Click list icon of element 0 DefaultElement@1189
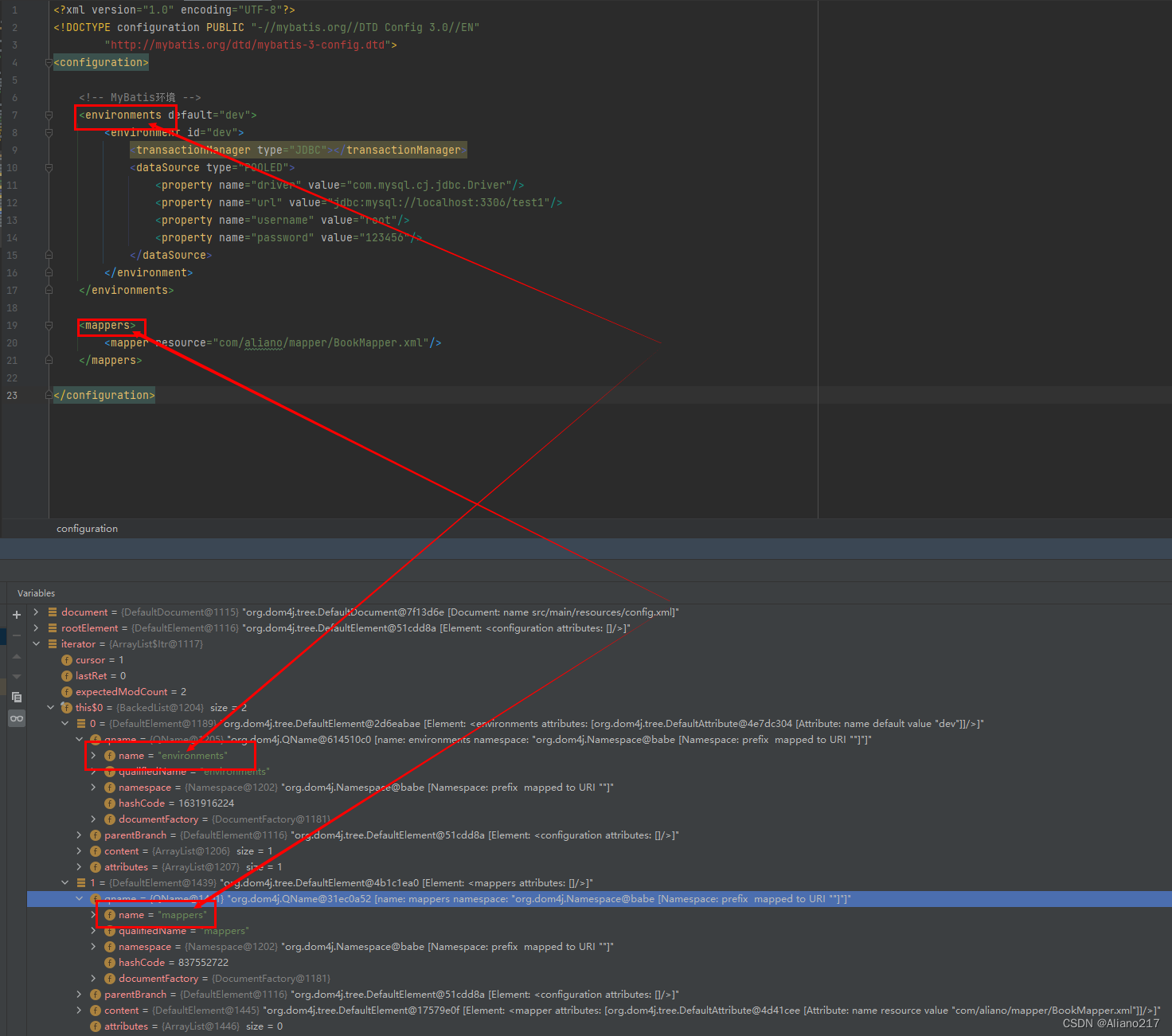1172x1036 pixels. pyautogui.click(x=81, y=724)
